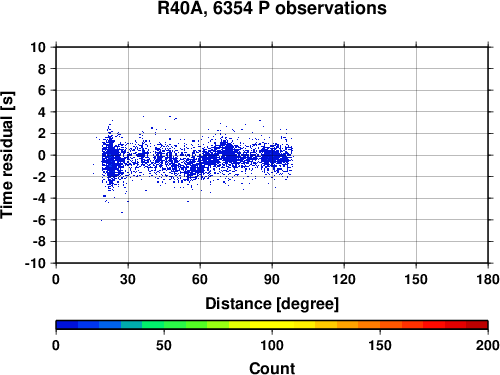Click the '0' label under the Count colorbar
Screen dimensions: 500x375
(56, 345)
